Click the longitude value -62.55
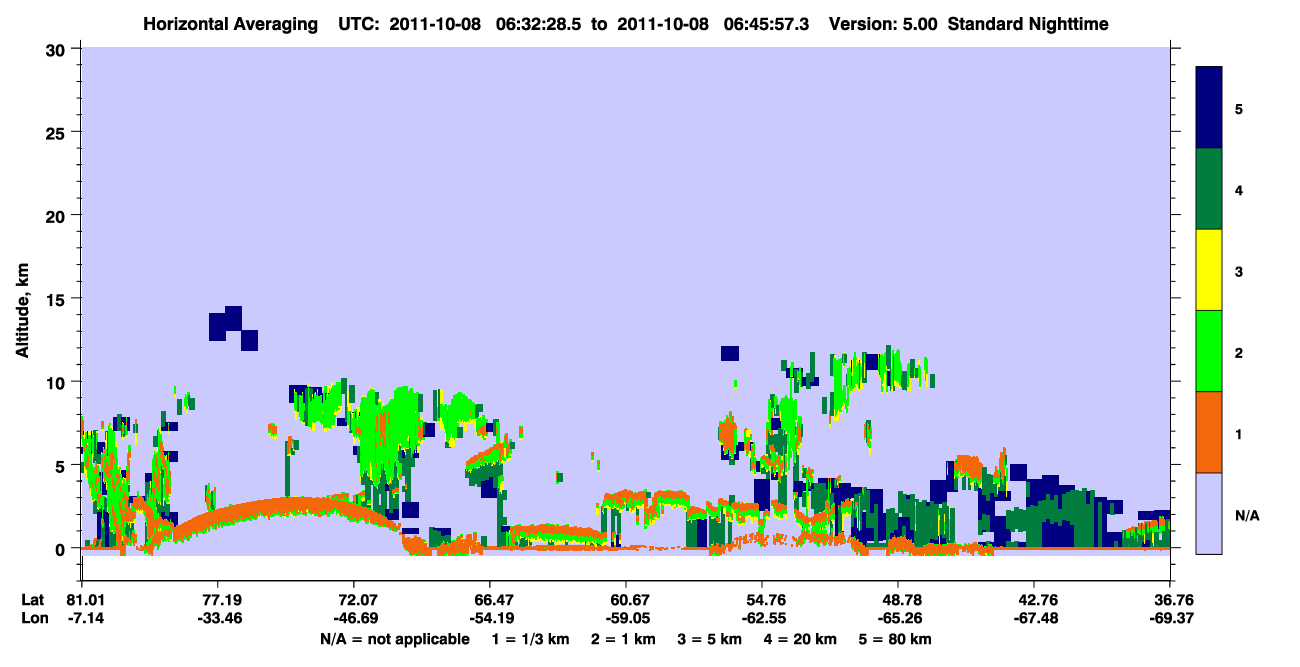The image size is (1300, 667). click(762, 617)
